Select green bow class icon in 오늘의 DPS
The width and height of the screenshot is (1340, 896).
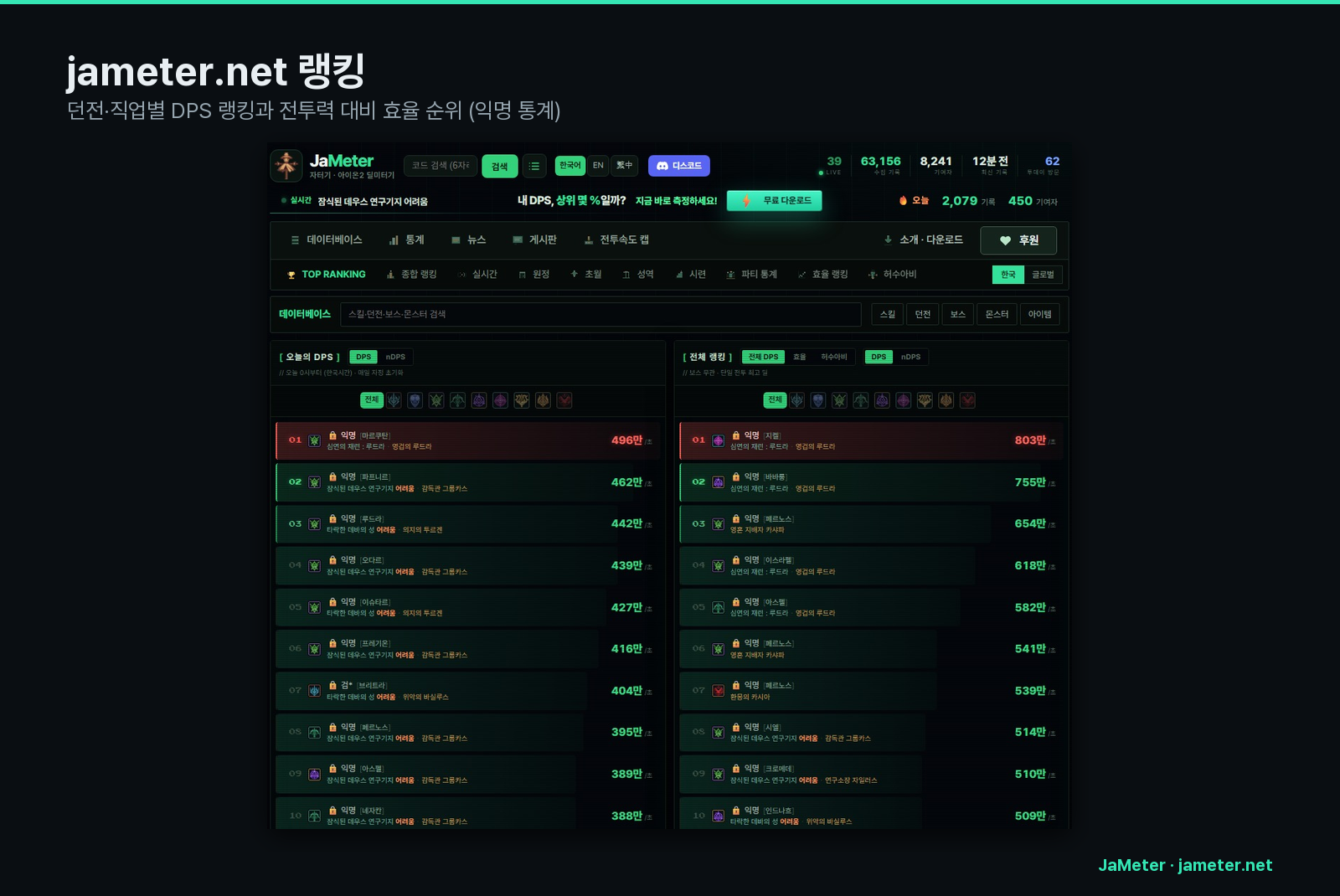(457, 400)
